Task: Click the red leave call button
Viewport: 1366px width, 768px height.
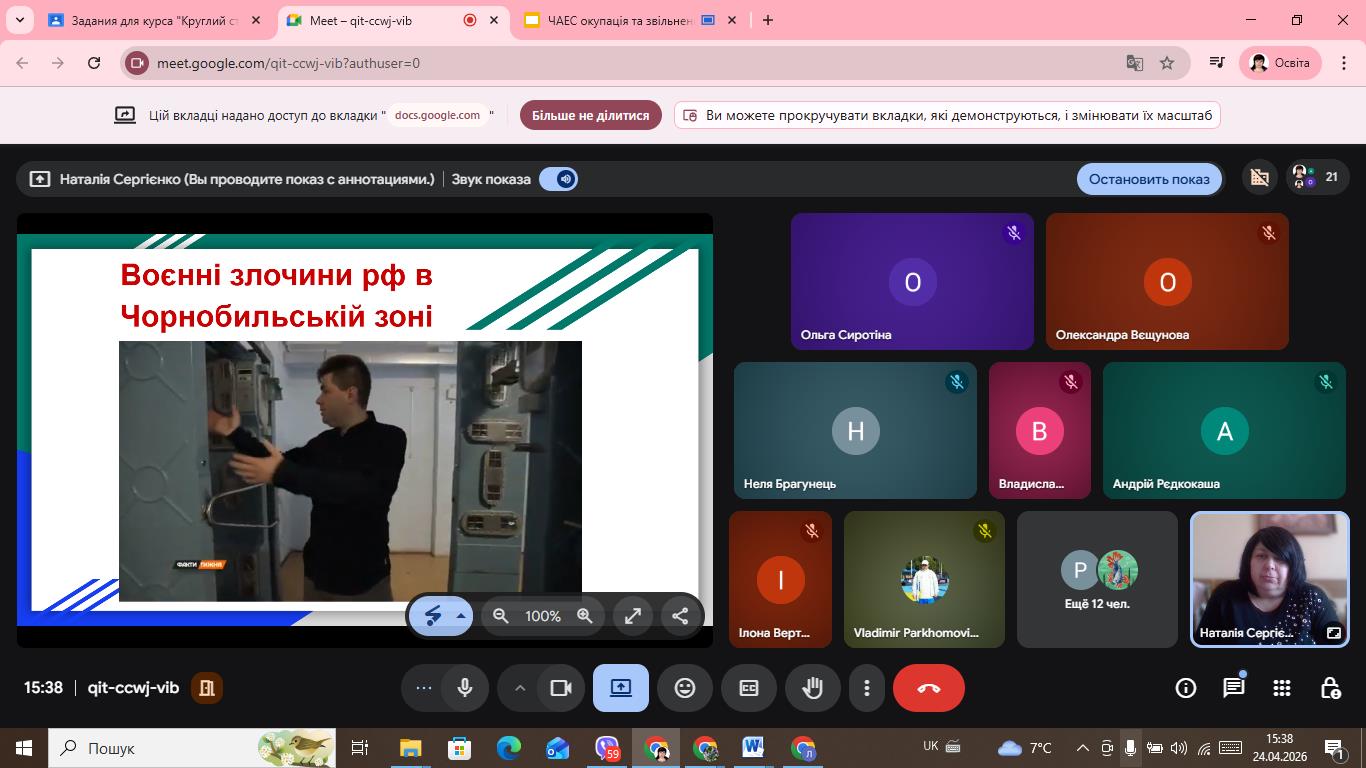Action: 928,688
